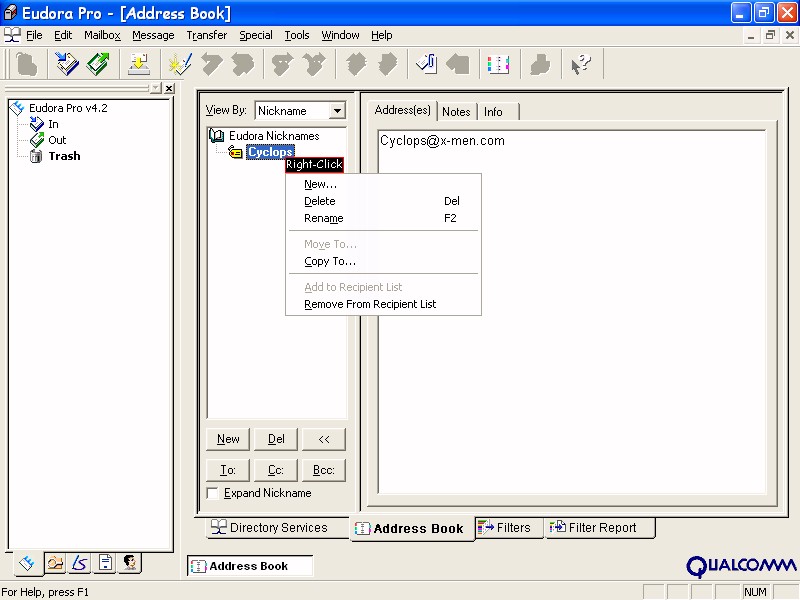Click the Forward toolbar icon
This screenshot has height=600, width=800.
click(x=283, y=65)
